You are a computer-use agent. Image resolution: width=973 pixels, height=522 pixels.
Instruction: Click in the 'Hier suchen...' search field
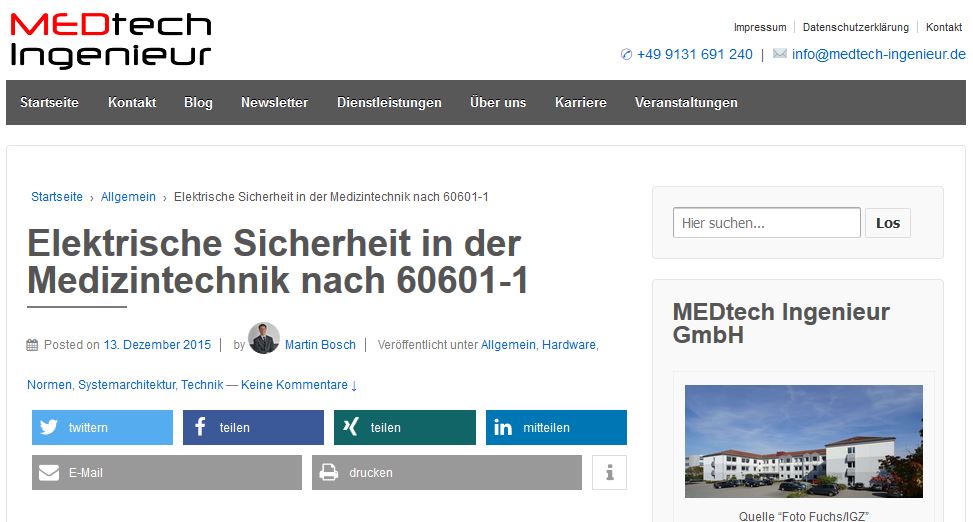click(x=766, y=223)
